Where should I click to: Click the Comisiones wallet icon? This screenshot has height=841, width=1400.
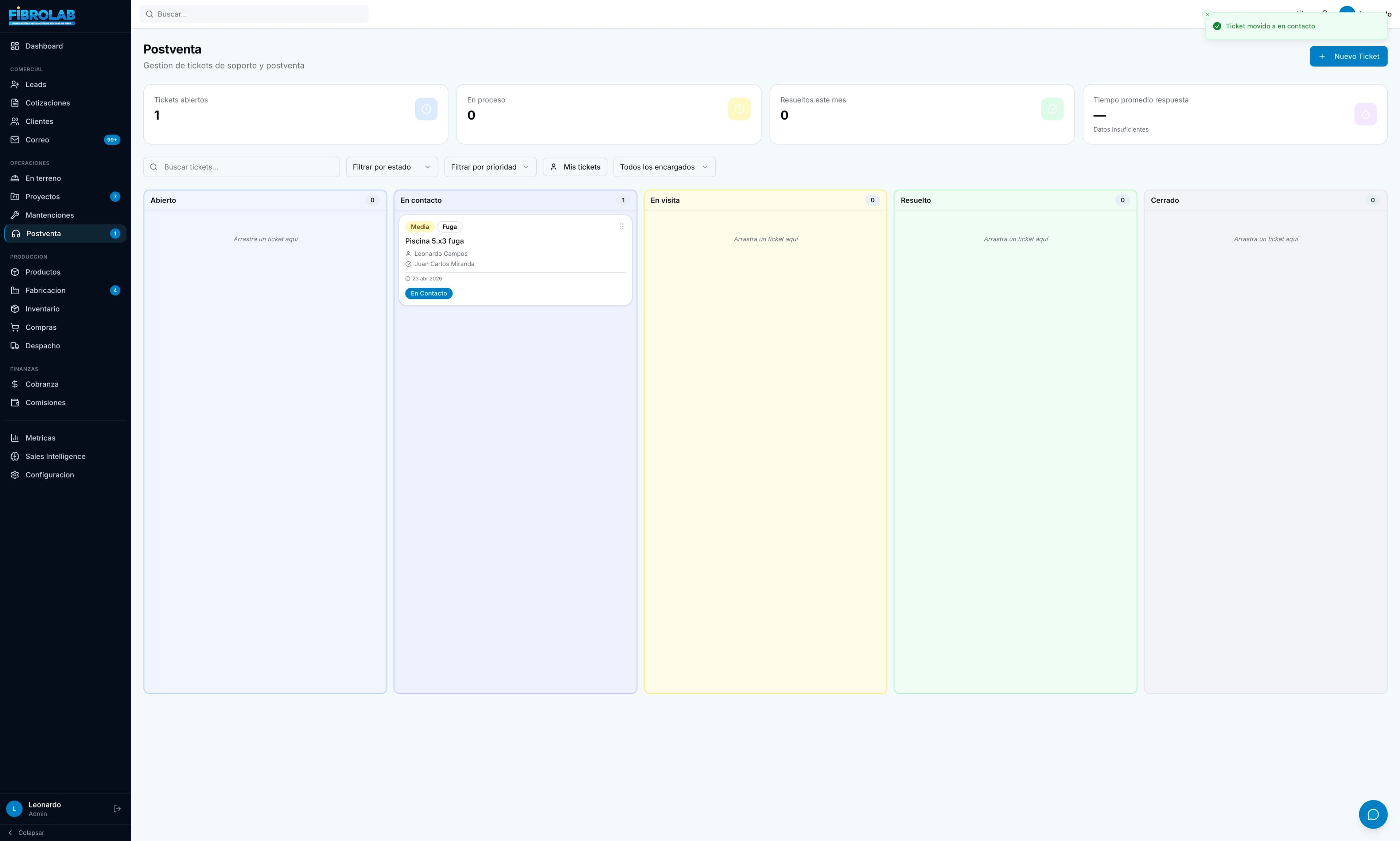[15, 403]
